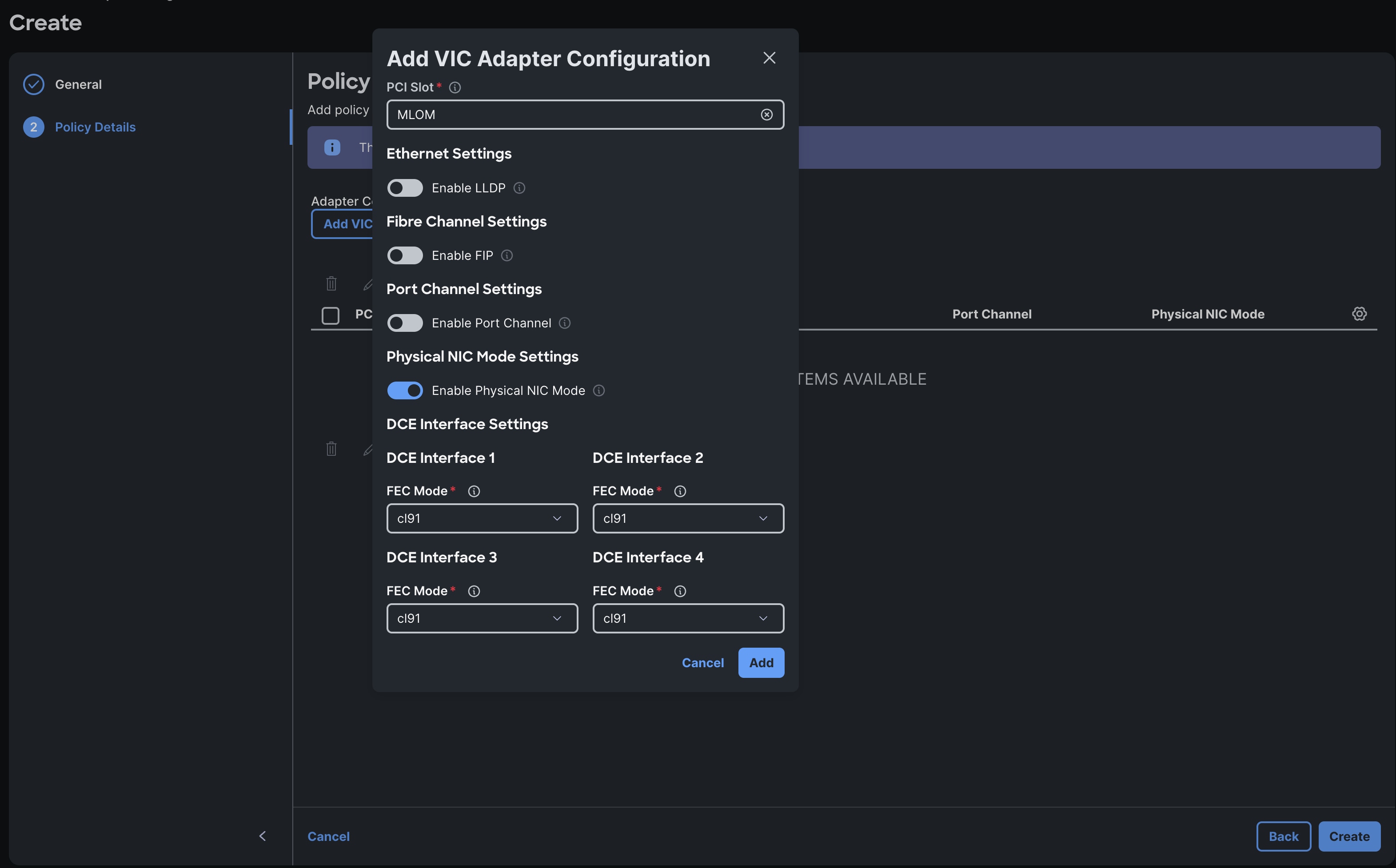
Task: Click info icon beside Enable Port Channel
Action: point(564,323)
